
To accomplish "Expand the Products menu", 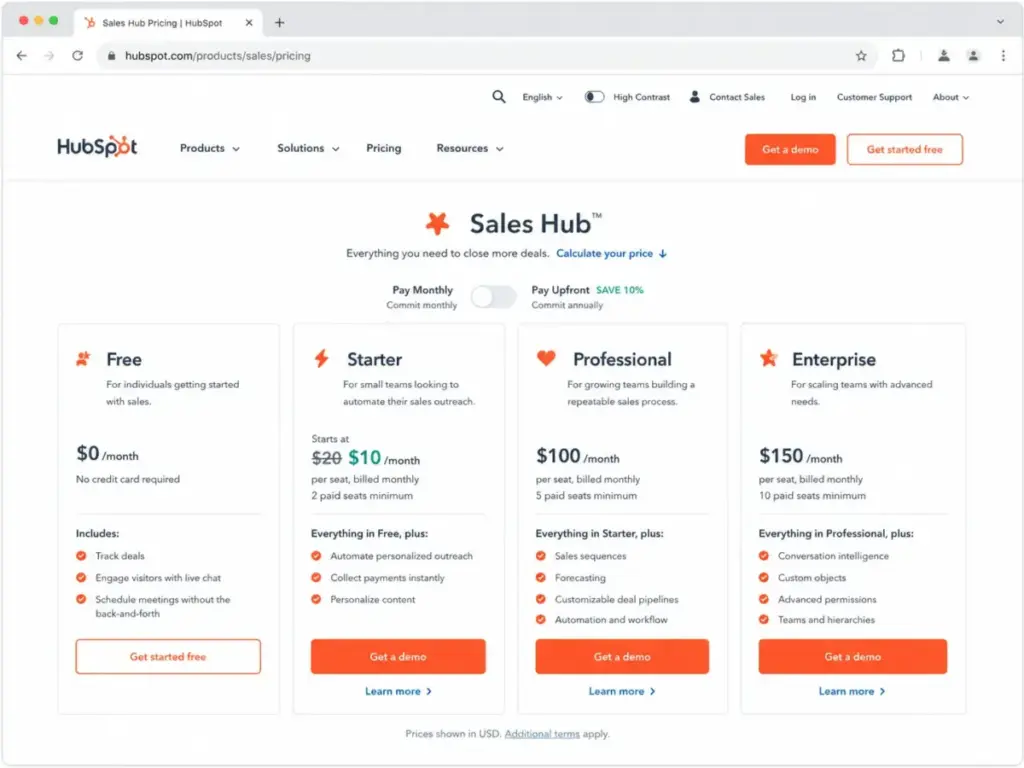I will [x=210, y=148].
